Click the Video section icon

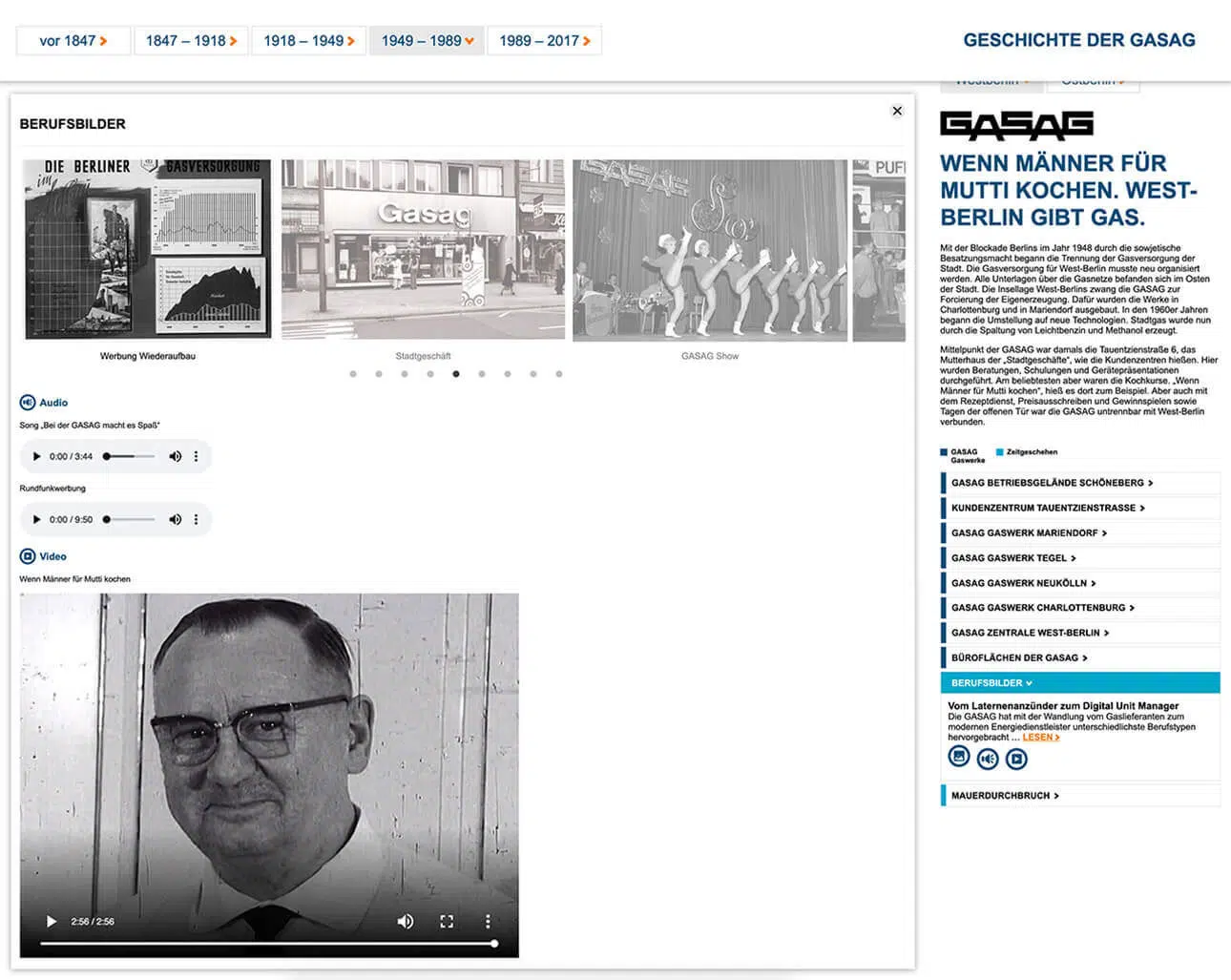click(28, 556)
